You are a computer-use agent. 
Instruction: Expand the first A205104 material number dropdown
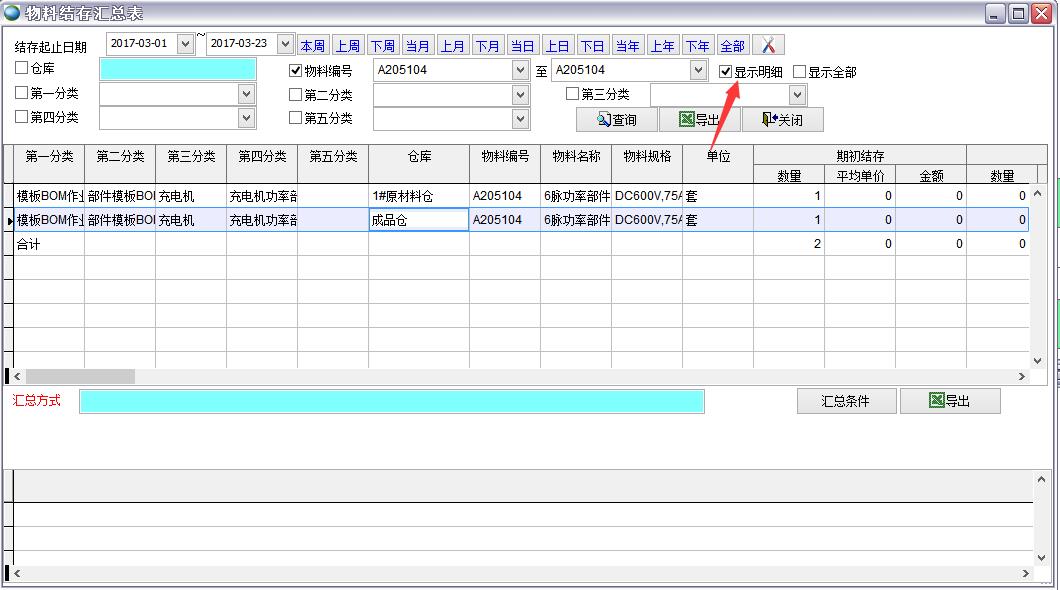point(519,70)
